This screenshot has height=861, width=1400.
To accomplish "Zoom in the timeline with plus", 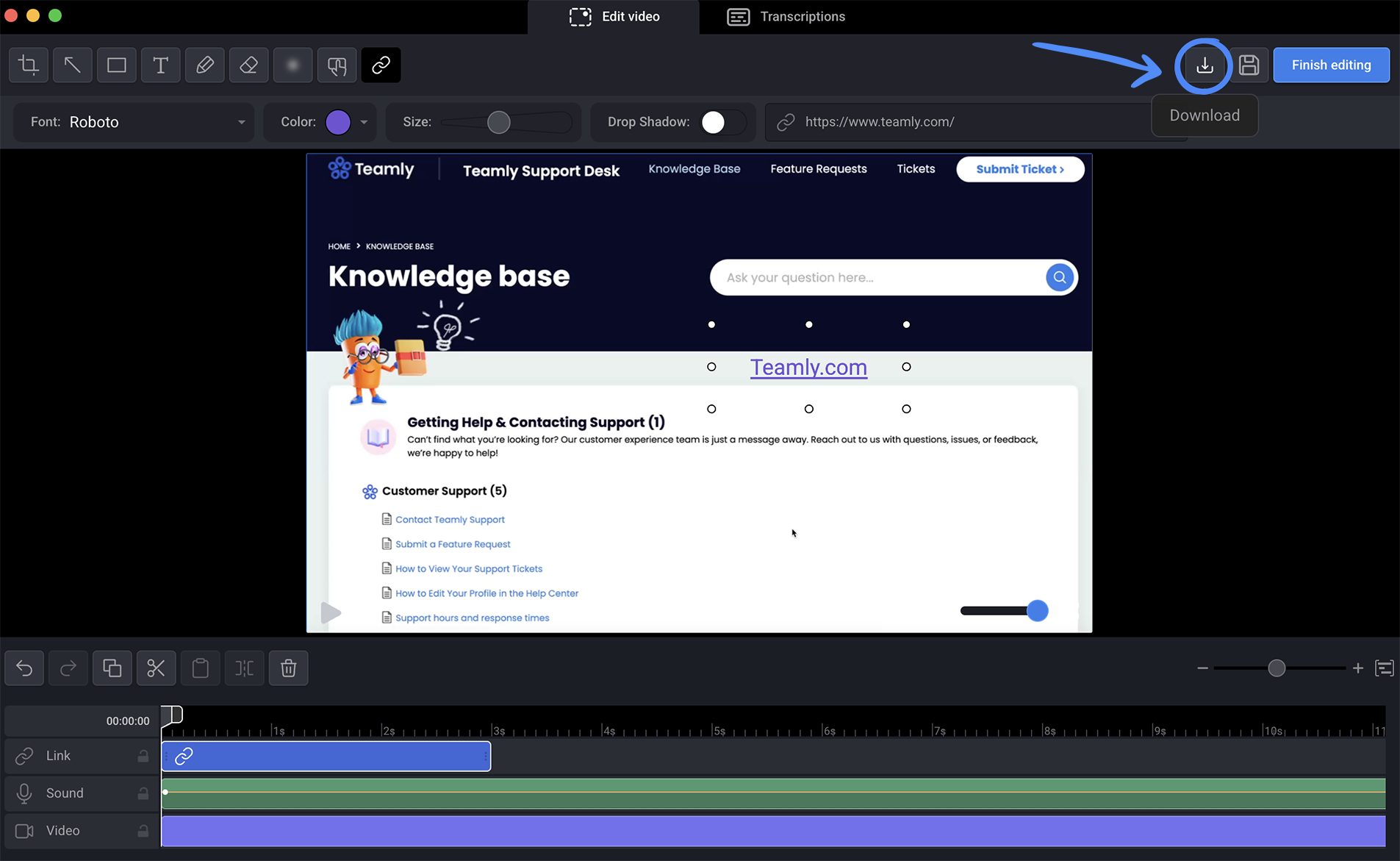I will [1358, 668].
